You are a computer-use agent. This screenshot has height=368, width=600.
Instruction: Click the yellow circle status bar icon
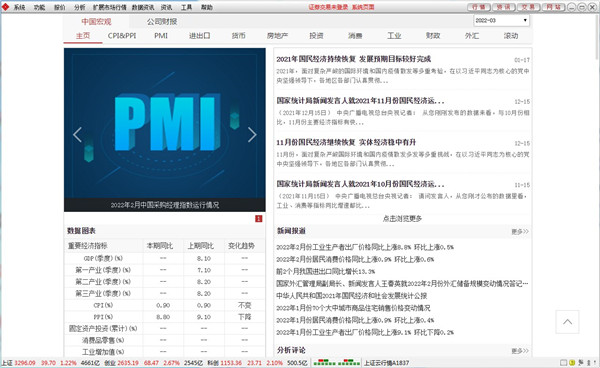pyautogui.click(x=572, y=362)
